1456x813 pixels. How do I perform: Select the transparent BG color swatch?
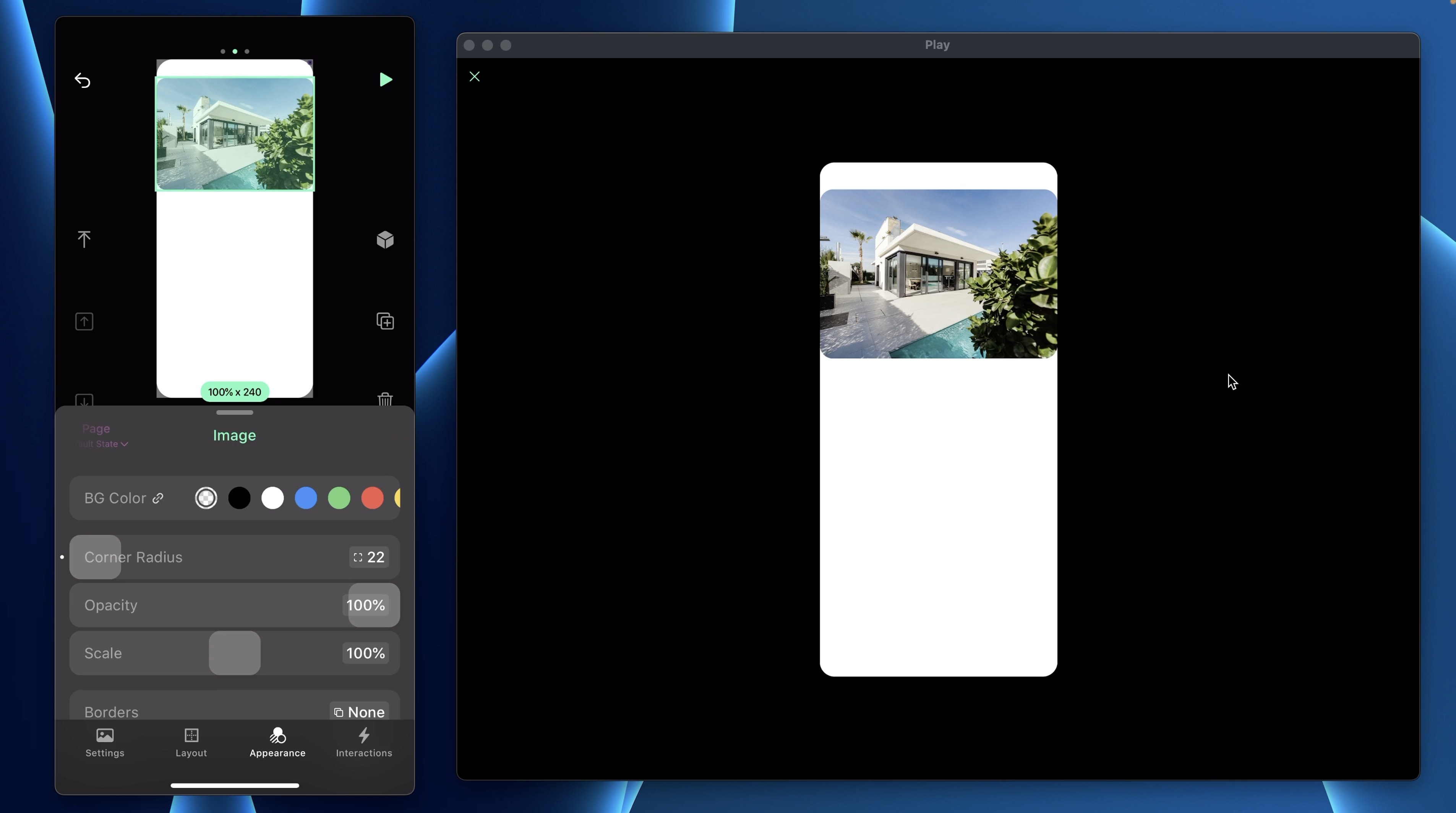(206, 498)
